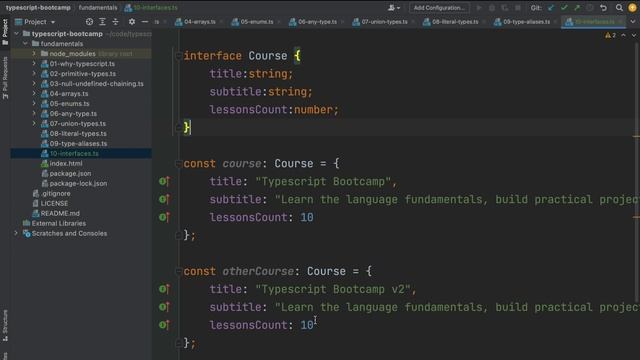640x360 pixels.
Task: Click Git Update Project blue arrow
Action: [x=551, y=8]
